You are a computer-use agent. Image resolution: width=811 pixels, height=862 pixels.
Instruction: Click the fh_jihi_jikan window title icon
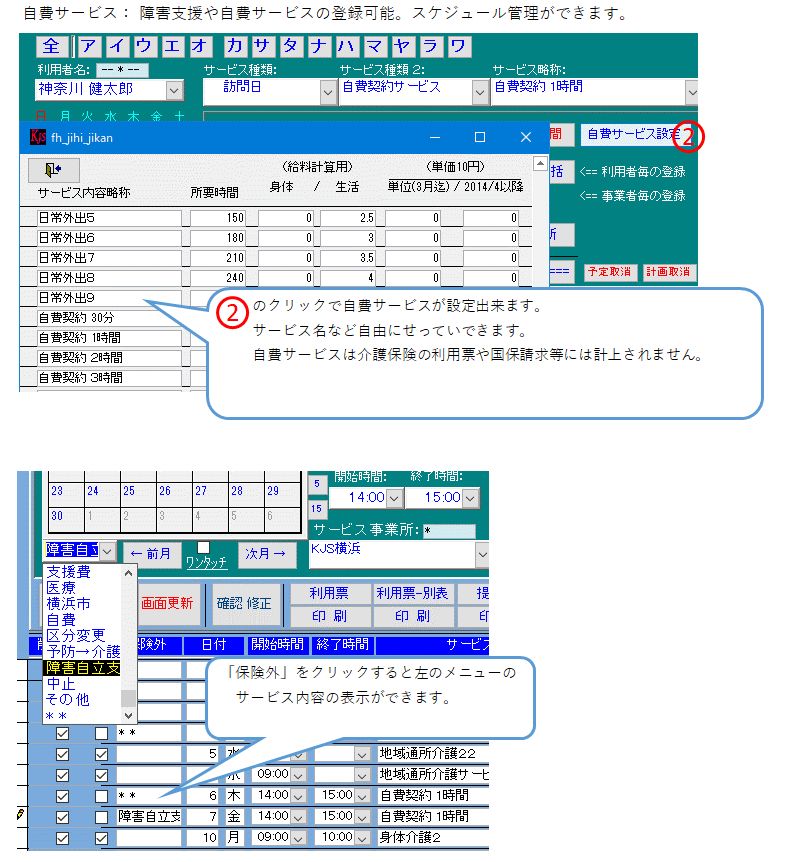[38, 137]
